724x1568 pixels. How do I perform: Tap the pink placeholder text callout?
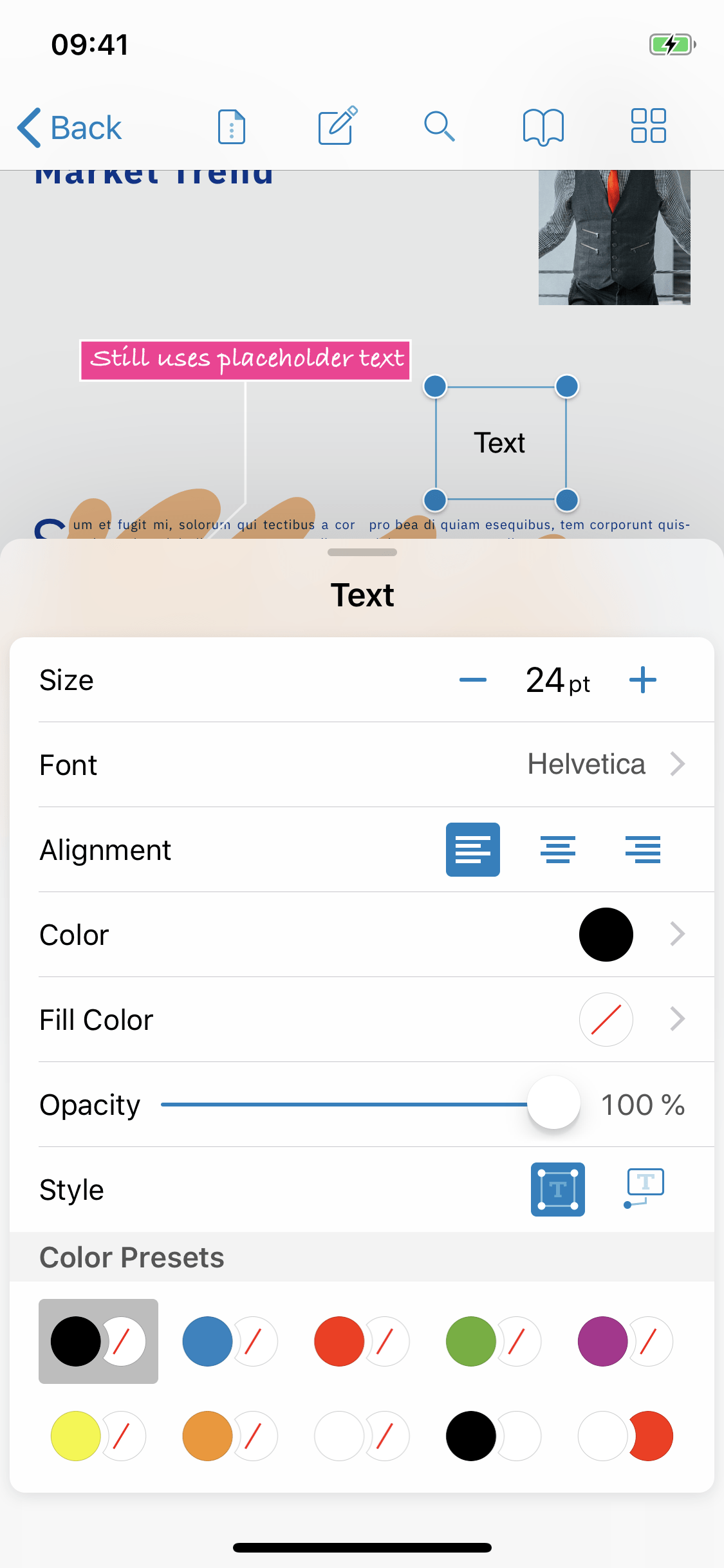pos(246,360)
